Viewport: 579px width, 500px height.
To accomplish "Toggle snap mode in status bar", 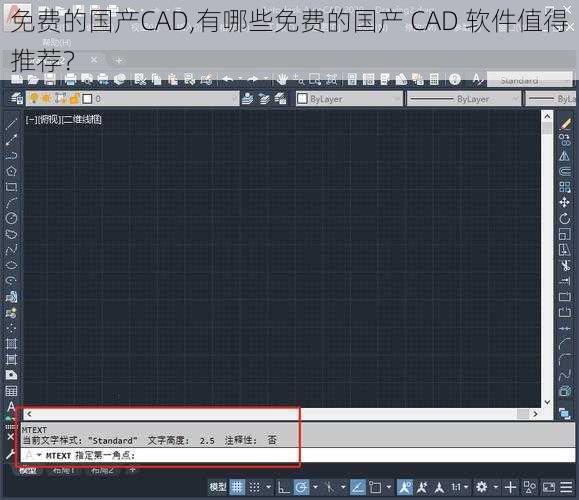I will (254, 487).
